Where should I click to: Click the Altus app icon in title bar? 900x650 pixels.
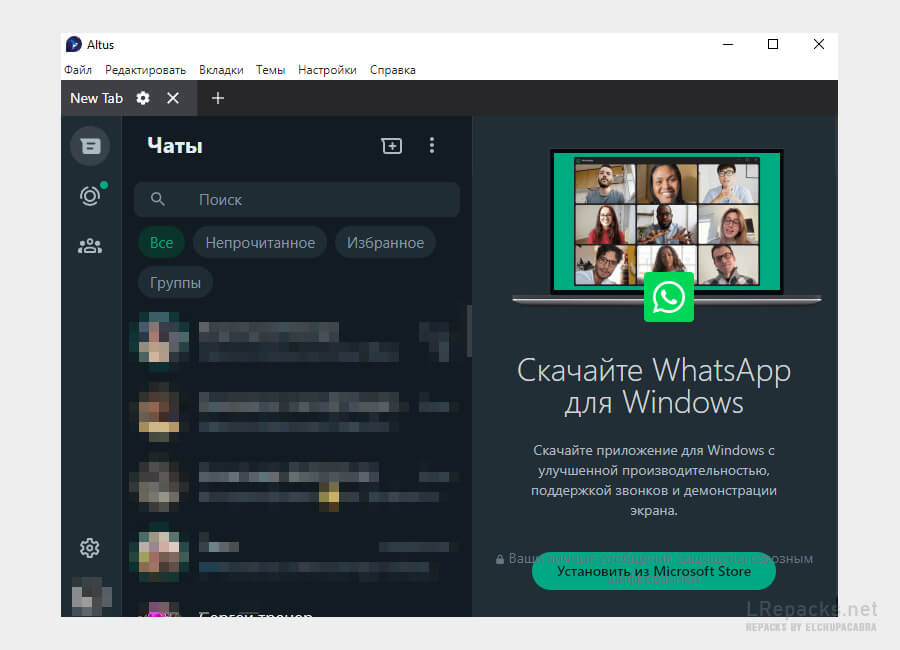tap(73, 44)
